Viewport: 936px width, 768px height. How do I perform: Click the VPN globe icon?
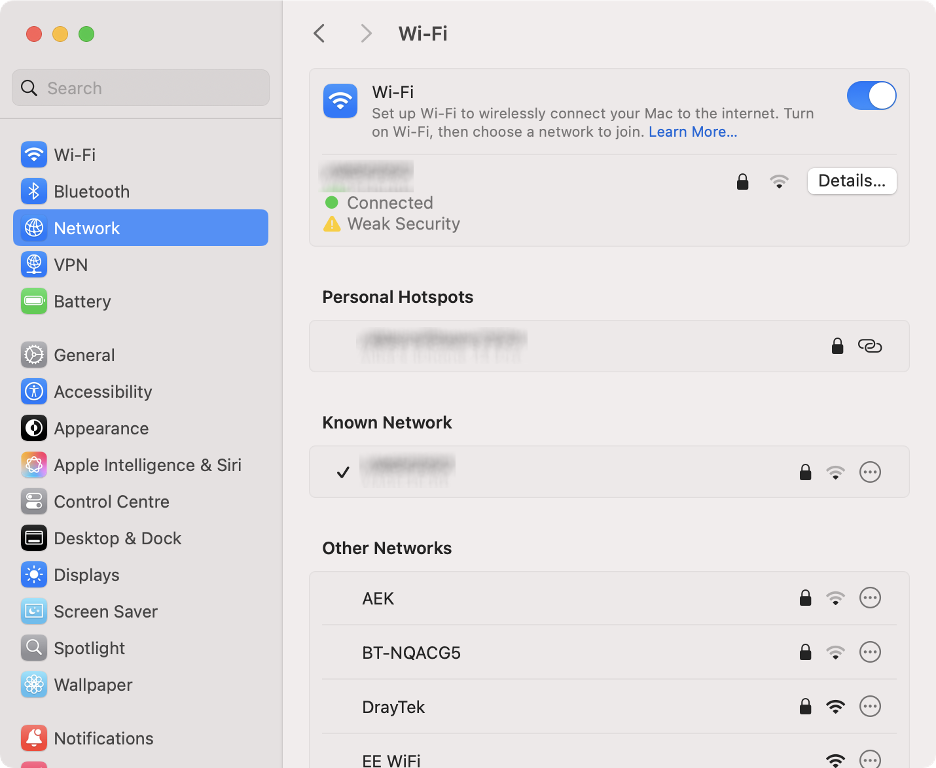[x=33, y=264]
